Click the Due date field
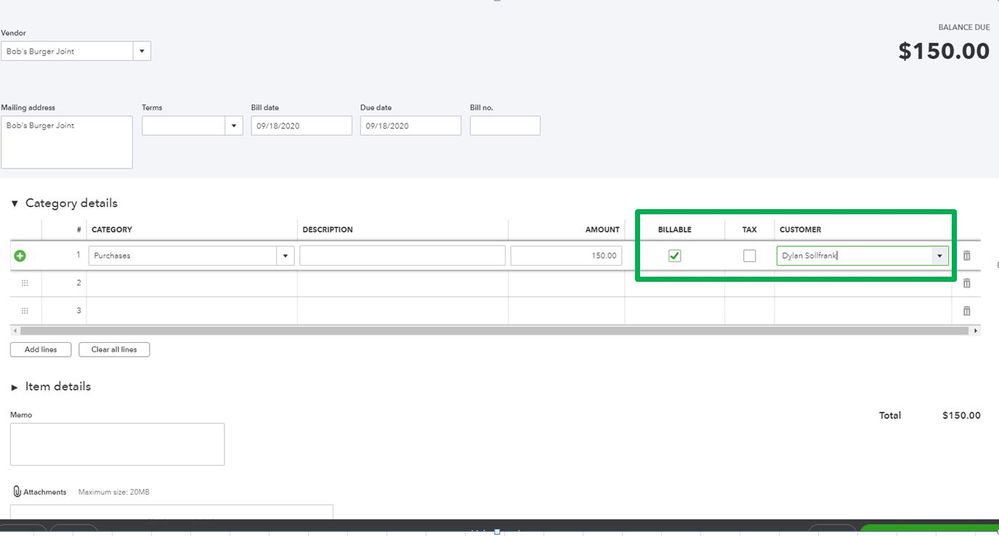Image resolution: width=999 pixels, height=536 pixels. pyautogui.click(x=410, y=126)
